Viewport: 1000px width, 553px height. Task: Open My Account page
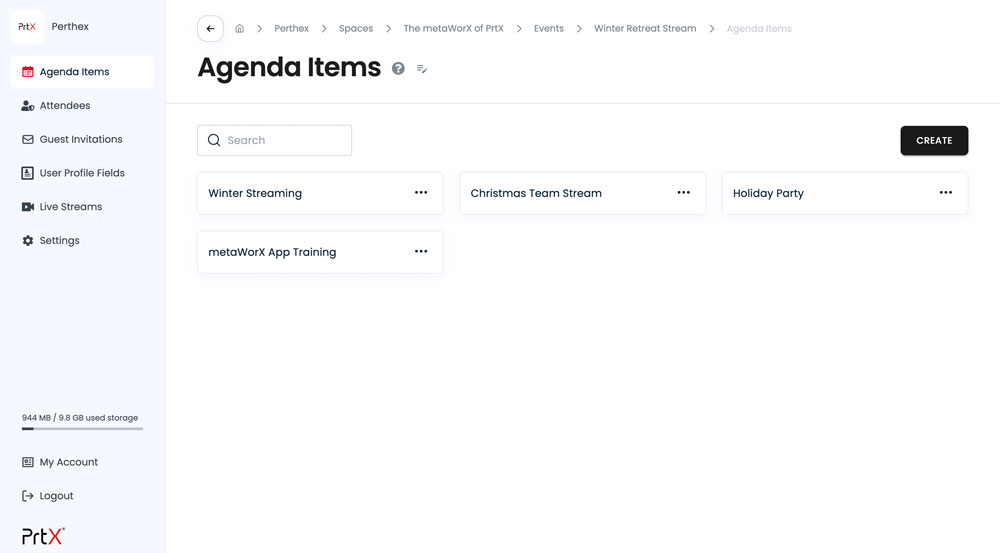click(x=68, y=462)
